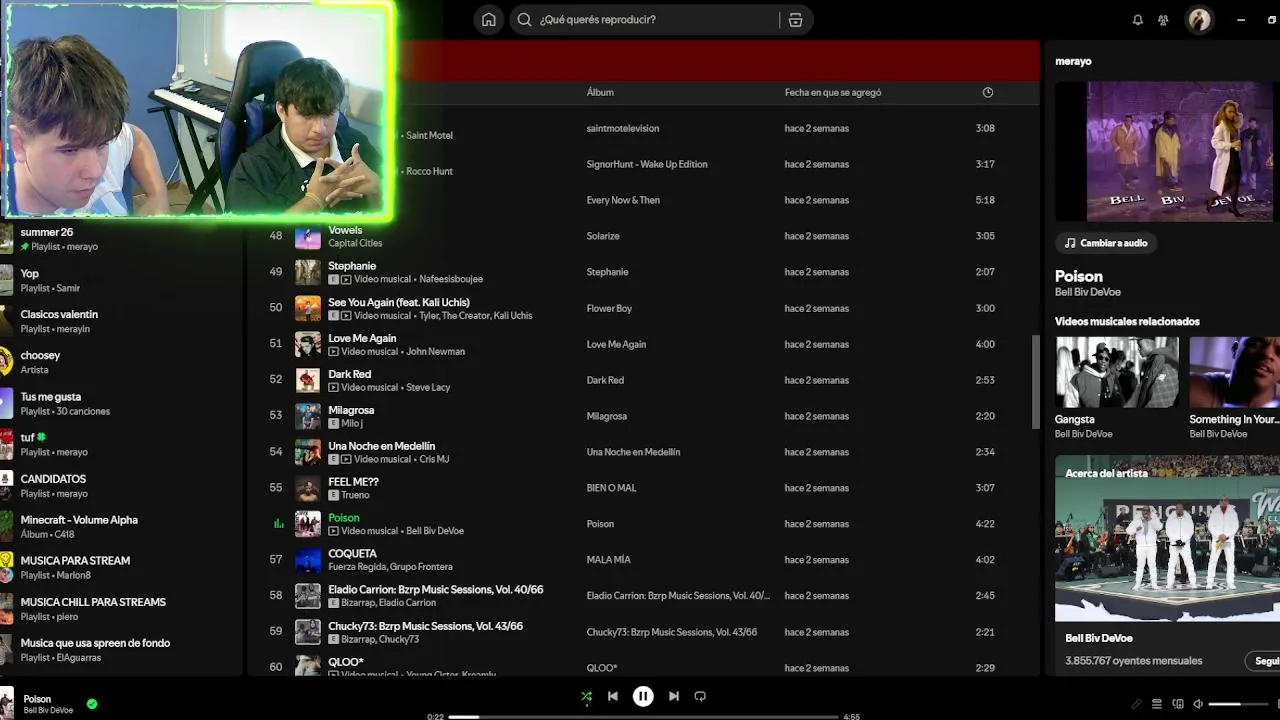Toggle shuffle playback
1280x720 pixels.
(x=586, y=696)
